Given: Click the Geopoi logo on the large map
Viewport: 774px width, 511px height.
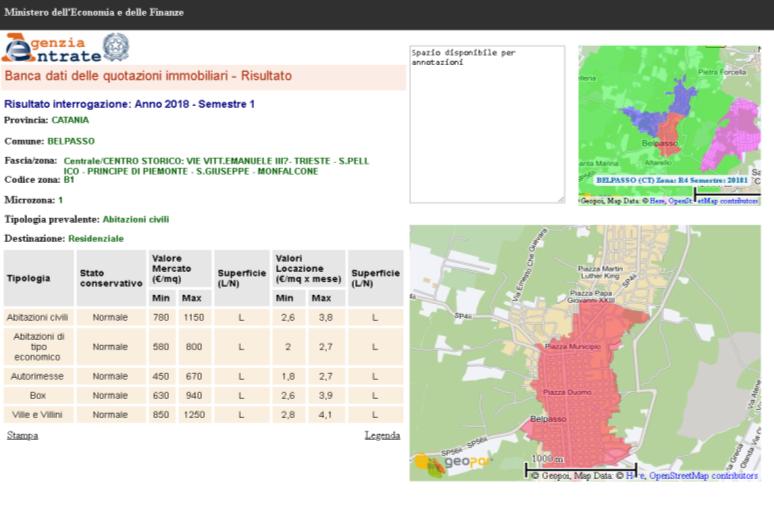Looking at the screenshot, I should [454, 463].
